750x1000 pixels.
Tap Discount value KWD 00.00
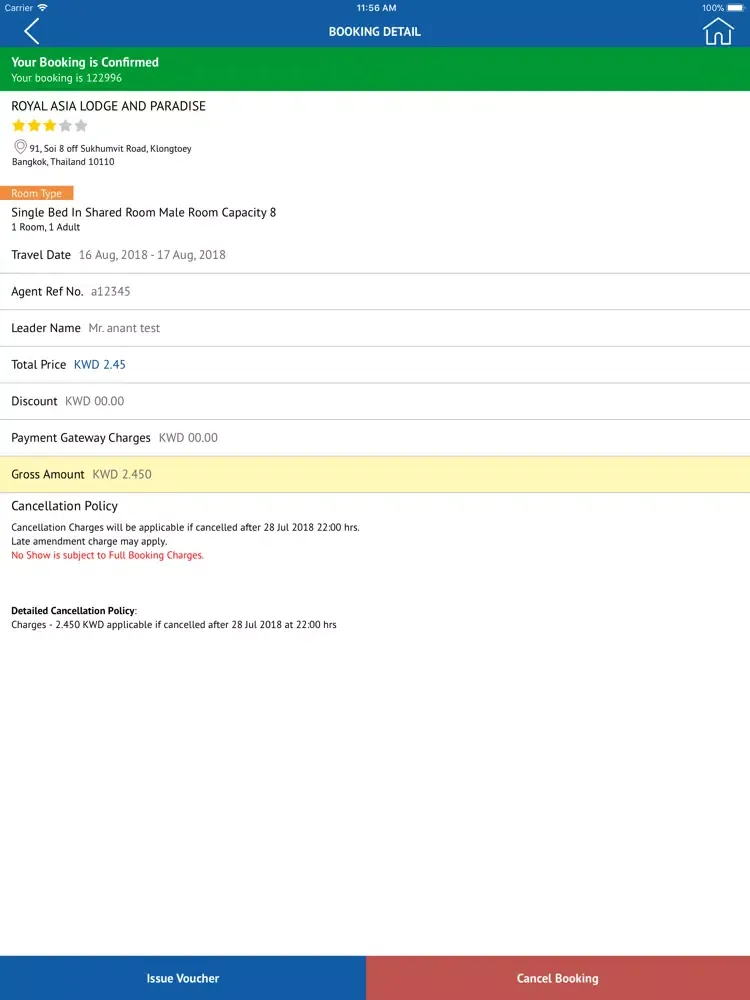click(x=94, y=401)
